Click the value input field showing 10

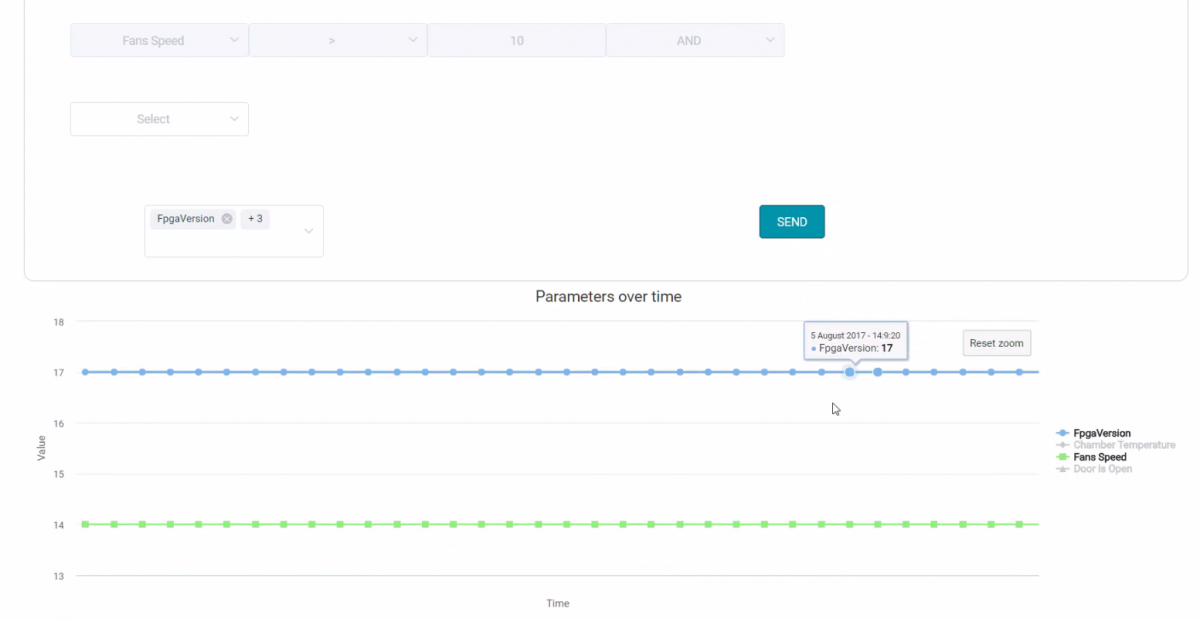tap(516, 41)
